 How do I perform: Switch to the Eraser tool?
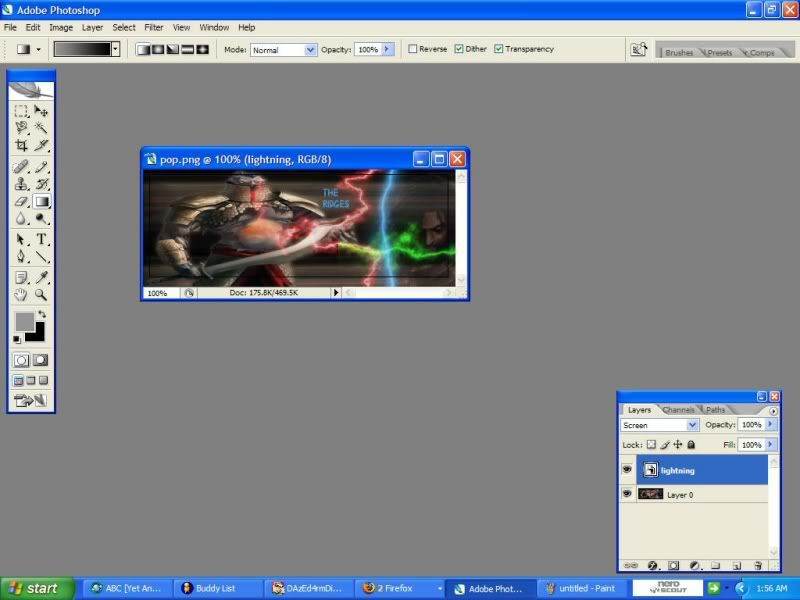21,202
